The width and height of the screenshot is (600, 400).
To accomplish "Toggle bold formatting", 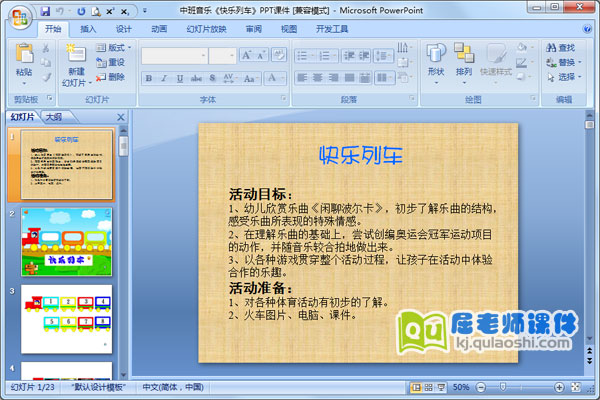I will click(x=148, y=78).
